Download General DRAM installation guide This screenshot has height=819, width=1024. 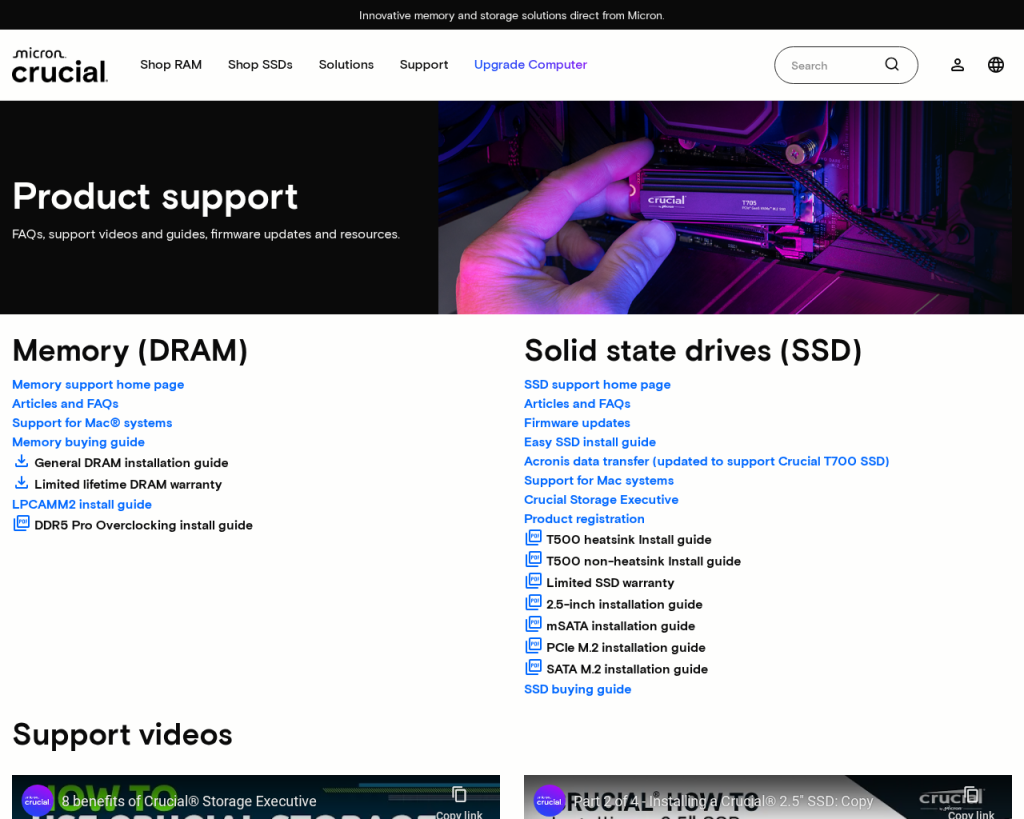(131, 463)
